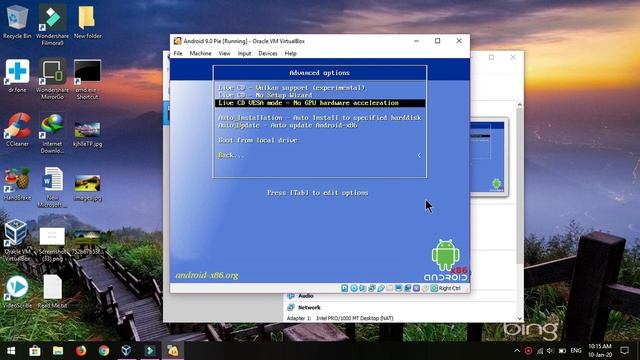640x360 pixels.
Task: Open the Input menu
Action: [244, 53]
